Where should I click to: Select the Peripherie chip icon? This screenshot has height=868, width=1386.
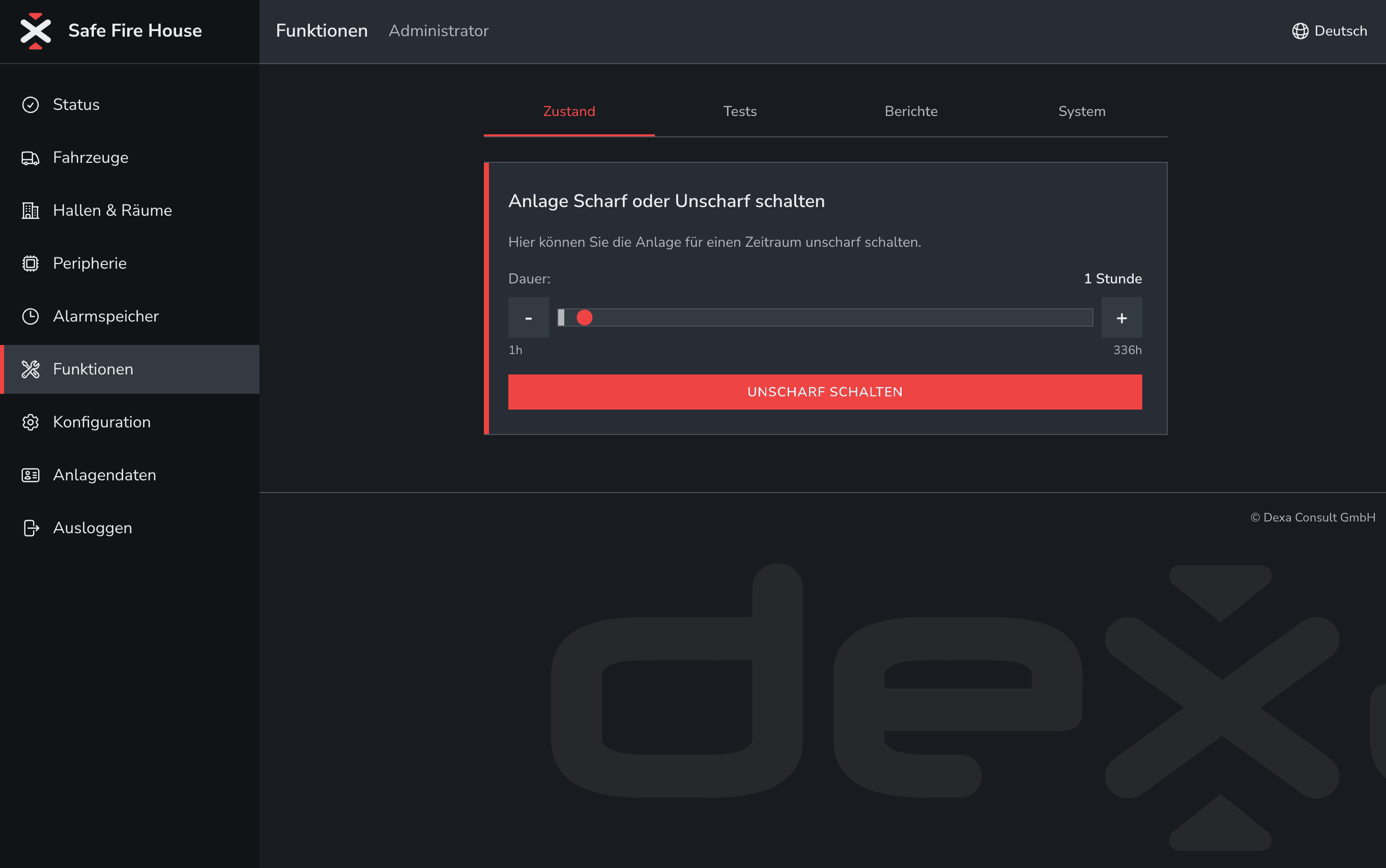pos(31,264)
